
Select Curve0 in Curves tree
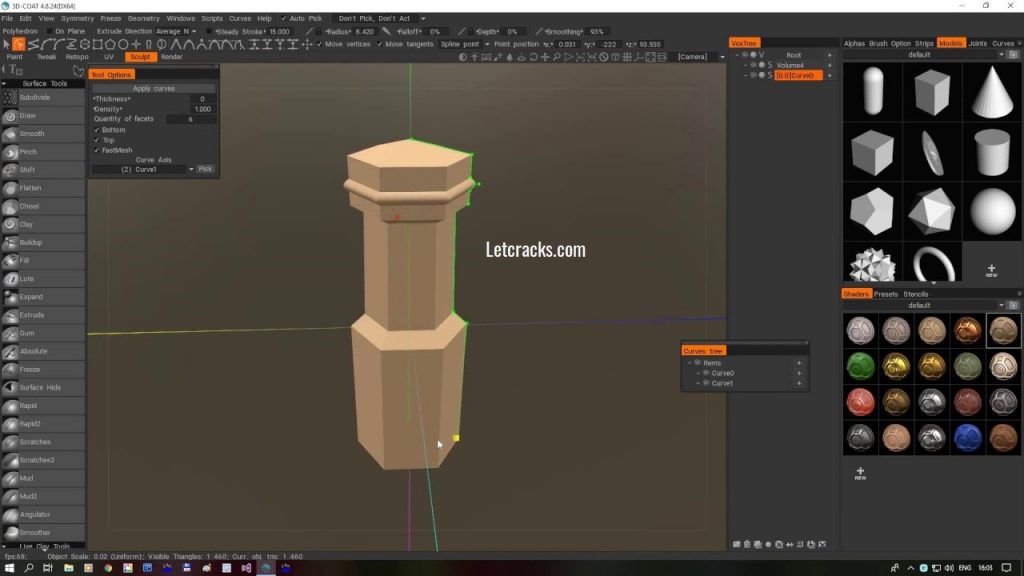(722, 373)
